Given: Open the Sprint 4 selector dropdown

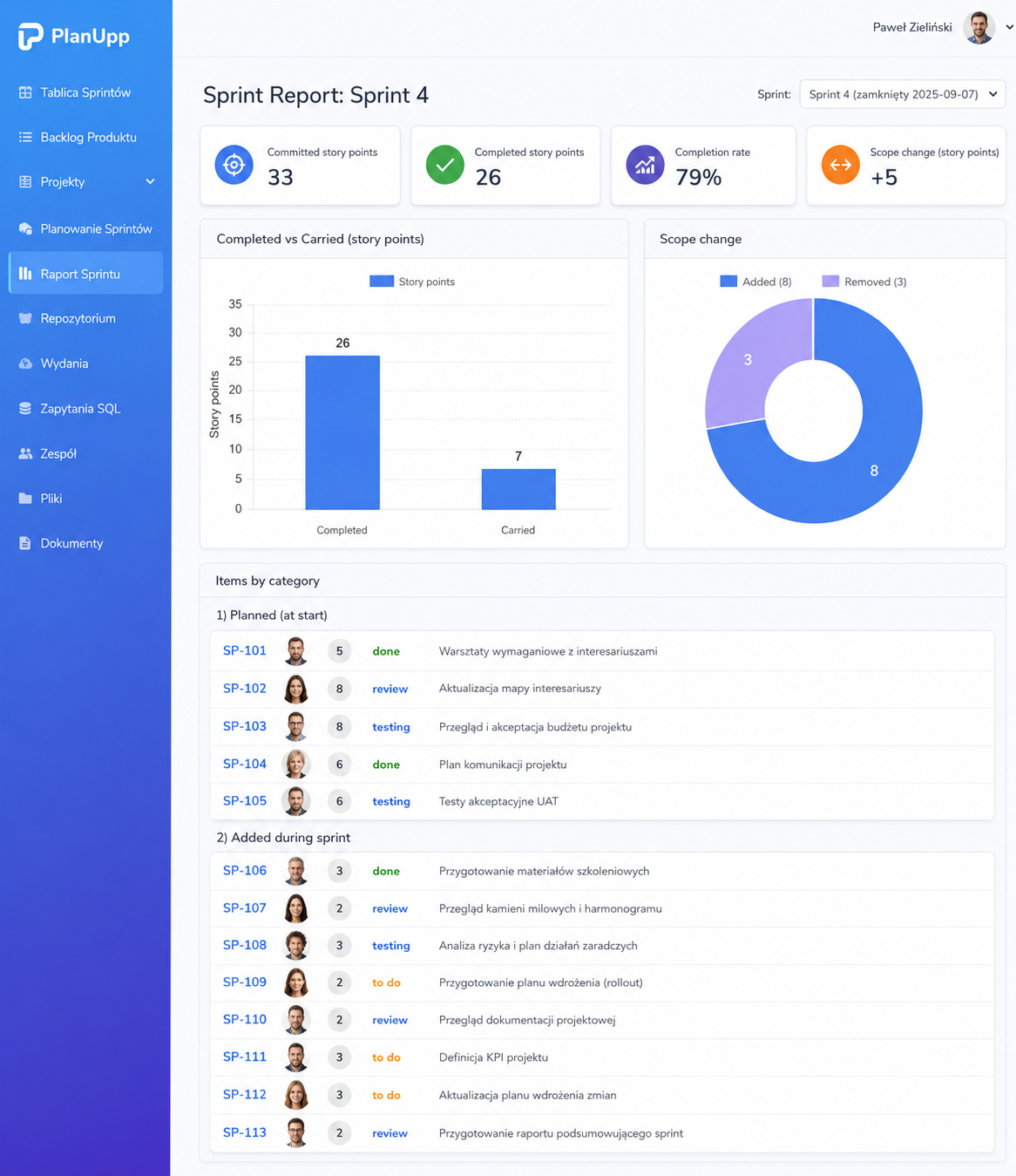Looking at the screenshot, I should 903,94.
